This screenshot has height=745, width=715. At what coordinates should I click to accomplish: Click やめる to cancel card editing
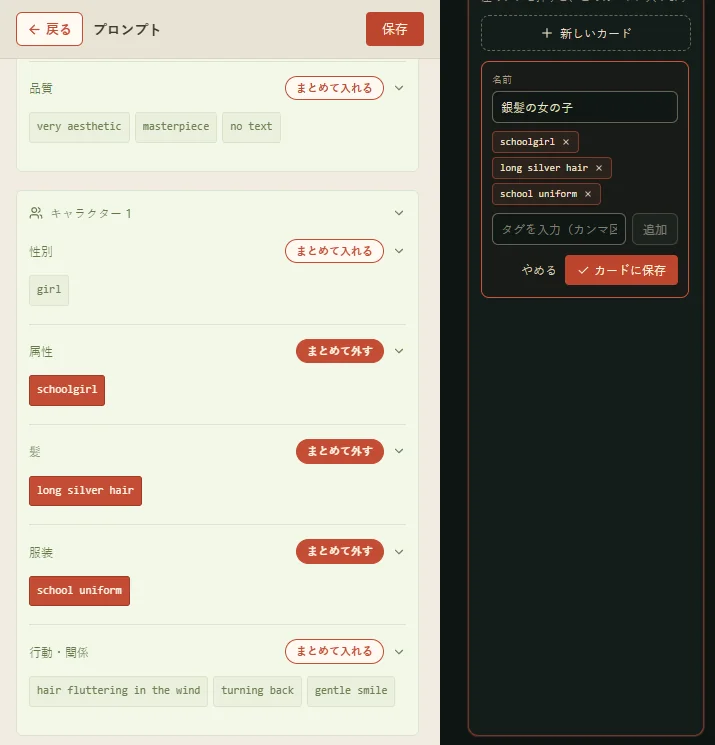coord(538,270)
